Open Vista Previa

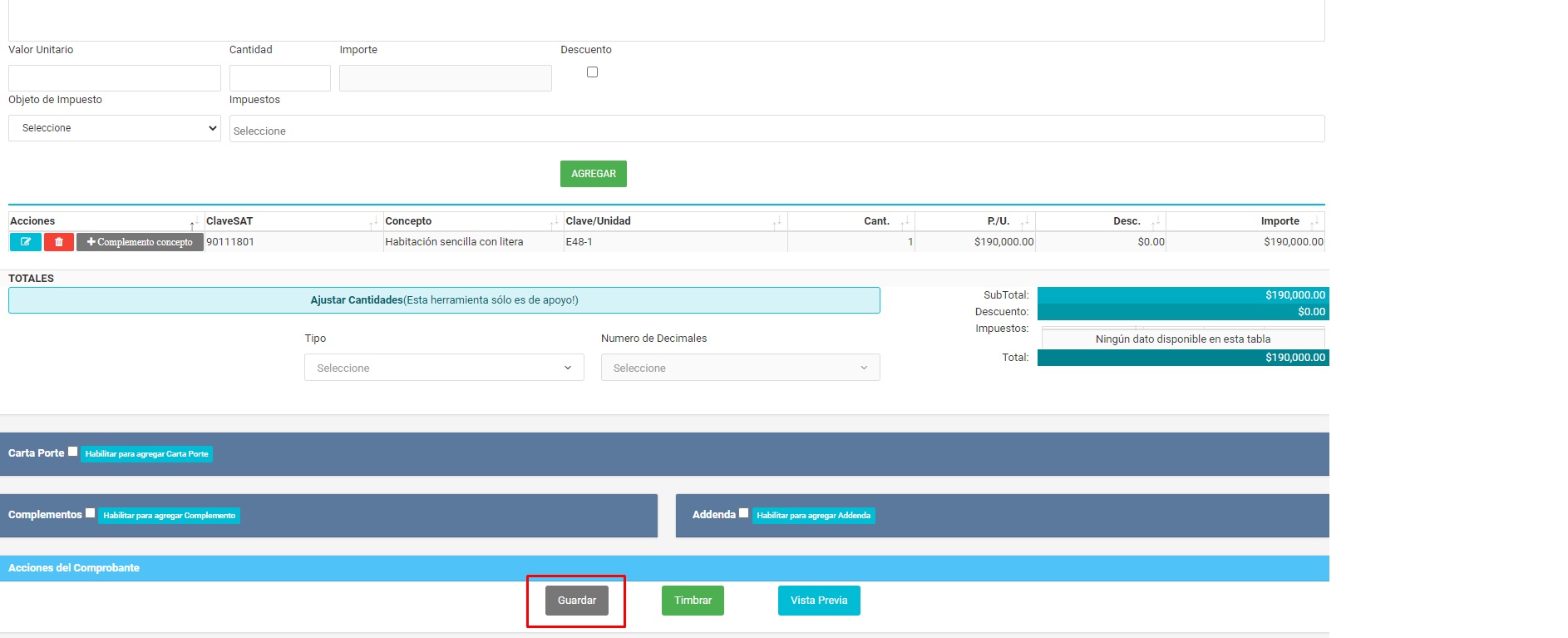819,601
